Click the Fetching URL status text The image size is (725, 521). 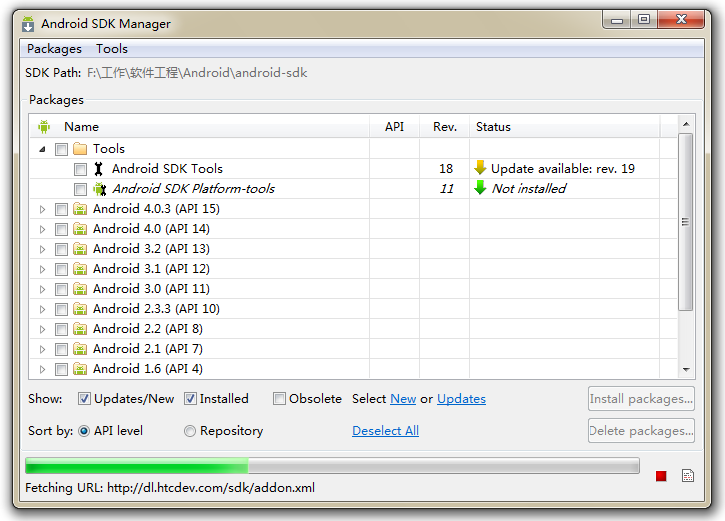pyautogui.click(x=170, y=488)
